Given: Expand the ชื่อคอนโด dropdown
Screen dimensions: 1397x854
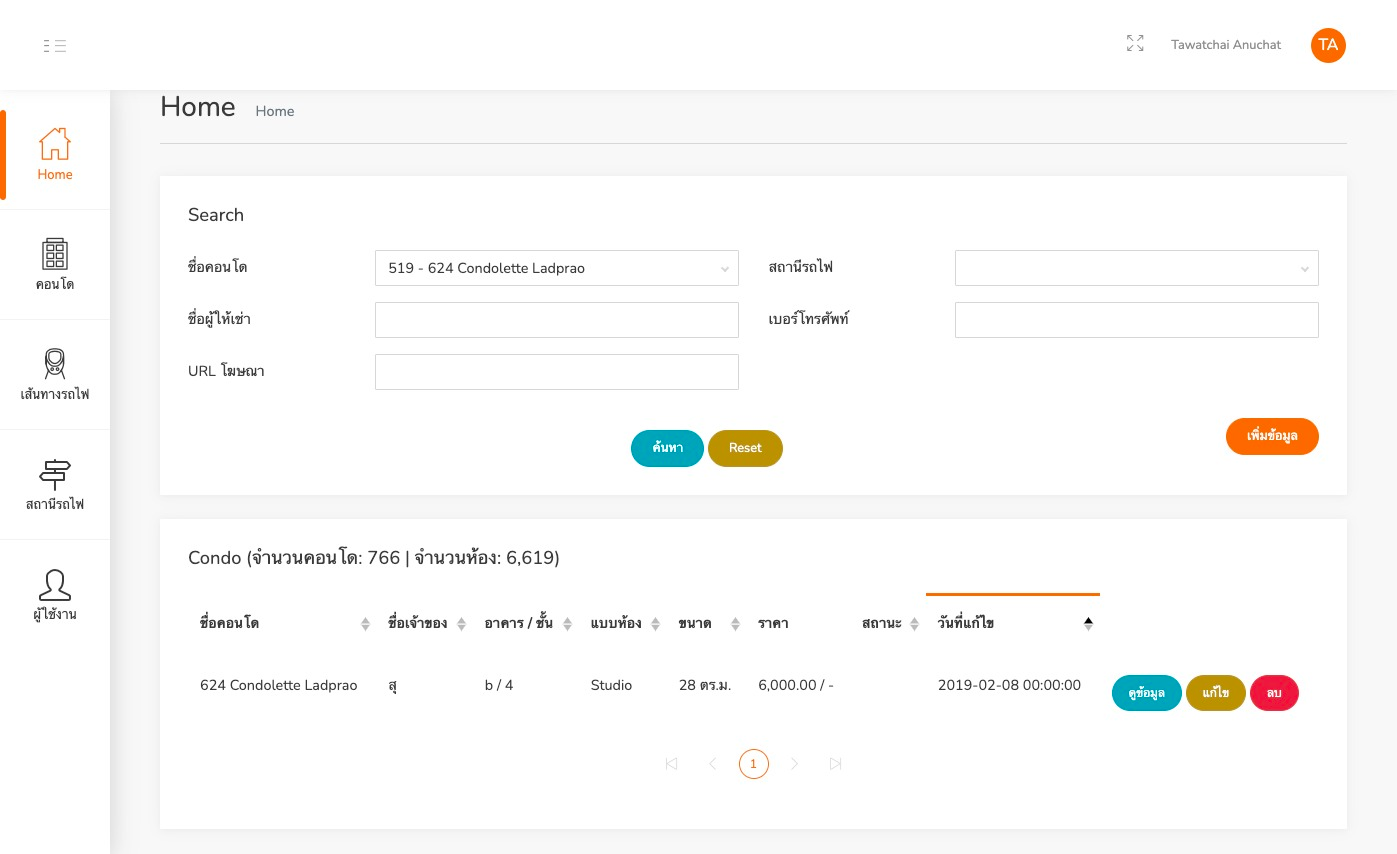Looking at the screenshot, I should (557, 268).
